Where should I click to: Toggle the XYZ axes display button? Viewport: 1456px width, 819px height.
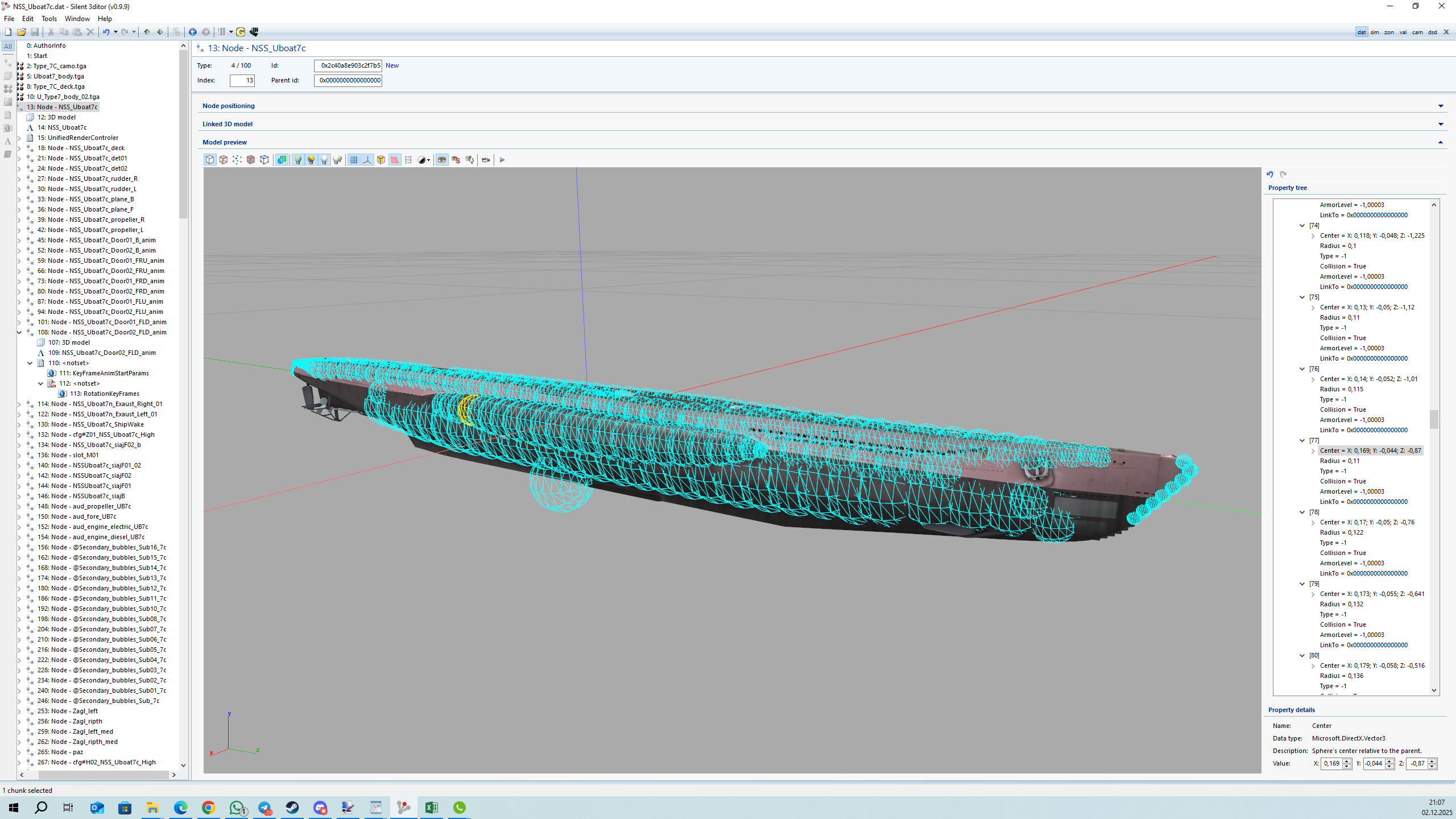click(367, 160)
